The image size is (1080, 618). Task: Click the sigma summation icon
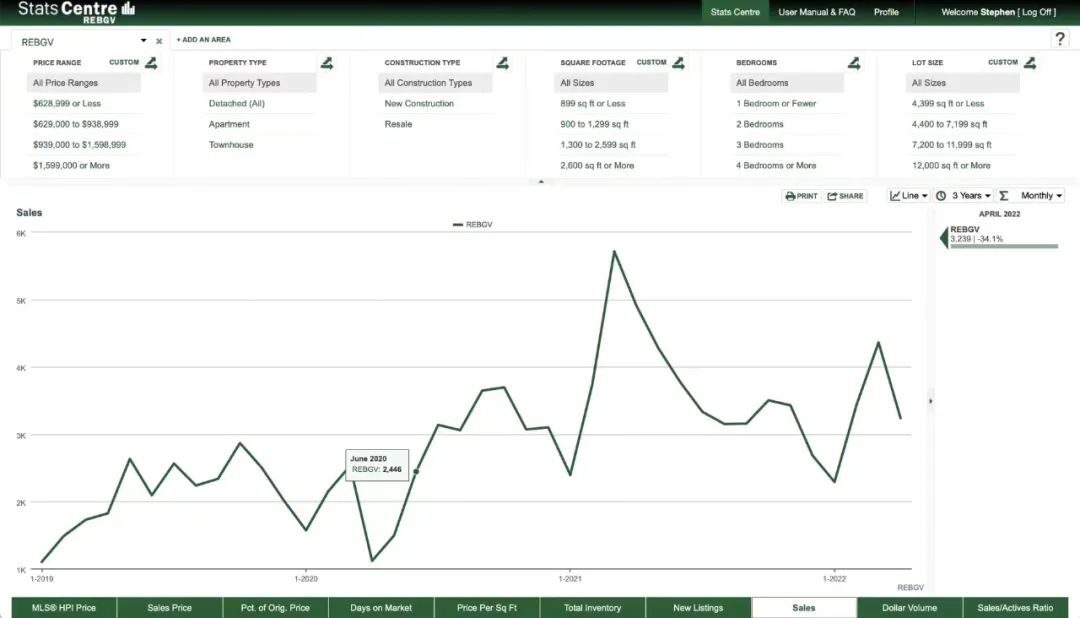coord(1004,196)
